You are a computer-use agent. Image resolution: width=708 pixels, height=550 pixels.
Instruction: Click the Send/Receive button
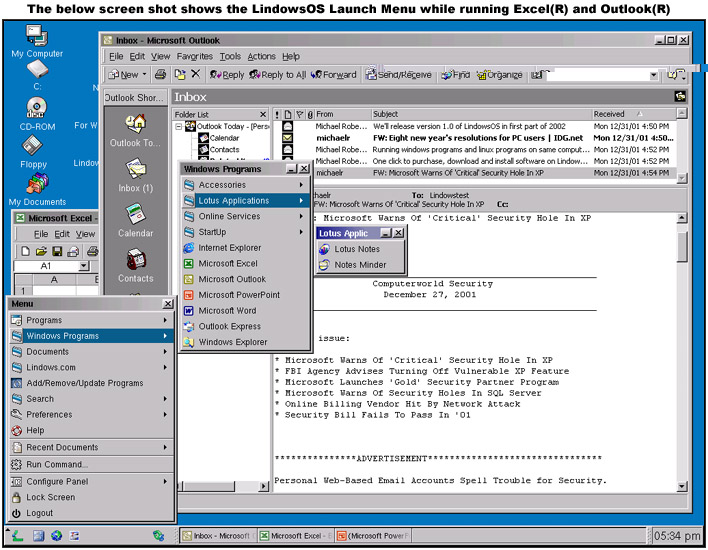pos(398,75)
